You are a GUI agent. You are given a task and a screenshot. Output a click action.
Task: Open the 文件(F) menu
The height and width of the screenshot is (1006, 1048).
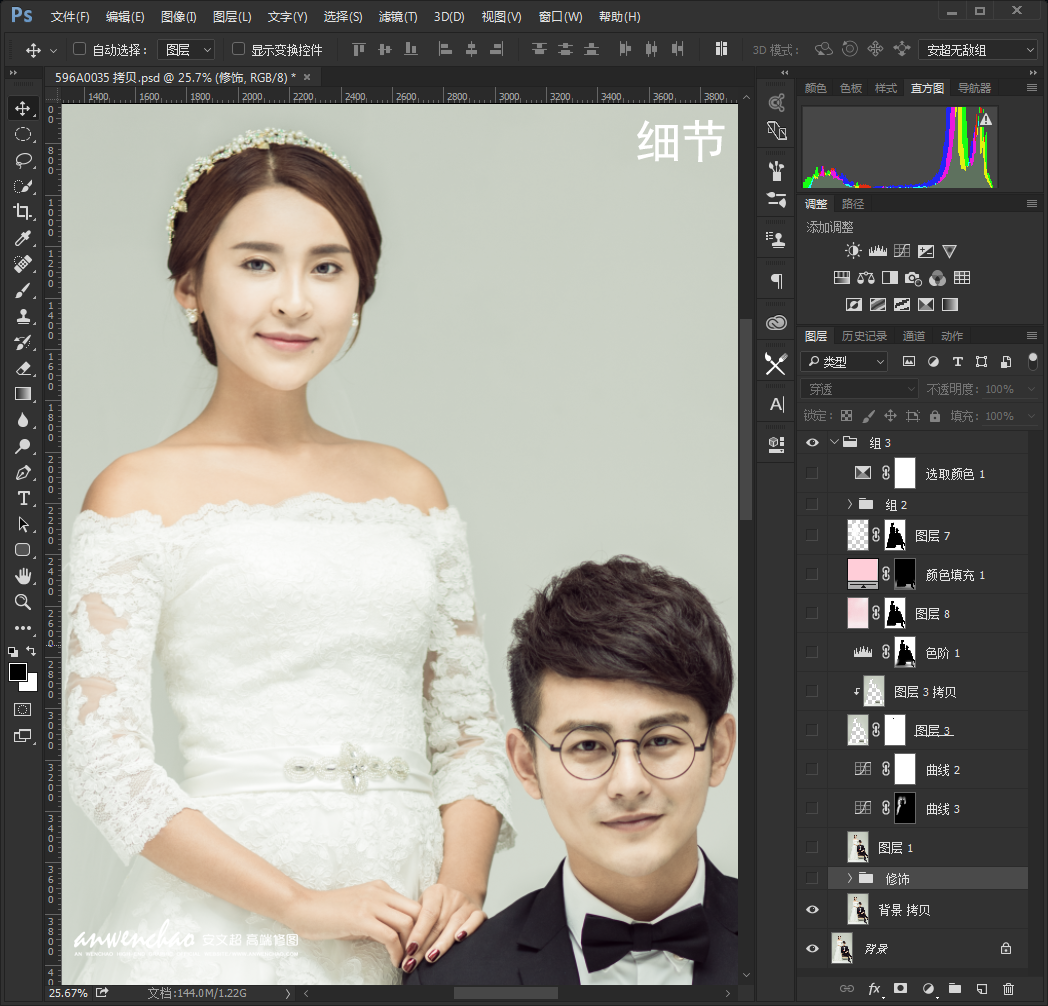click(x=70, y=17)
